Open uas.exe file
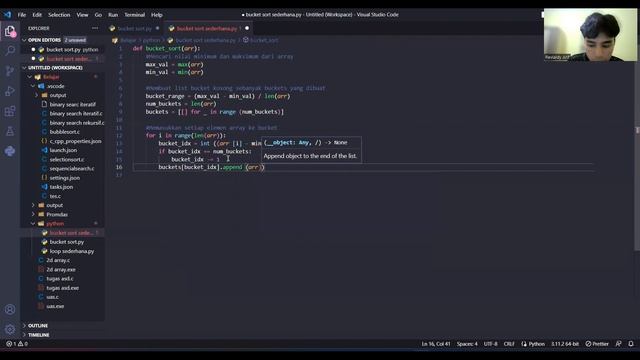 click(55, 306)
